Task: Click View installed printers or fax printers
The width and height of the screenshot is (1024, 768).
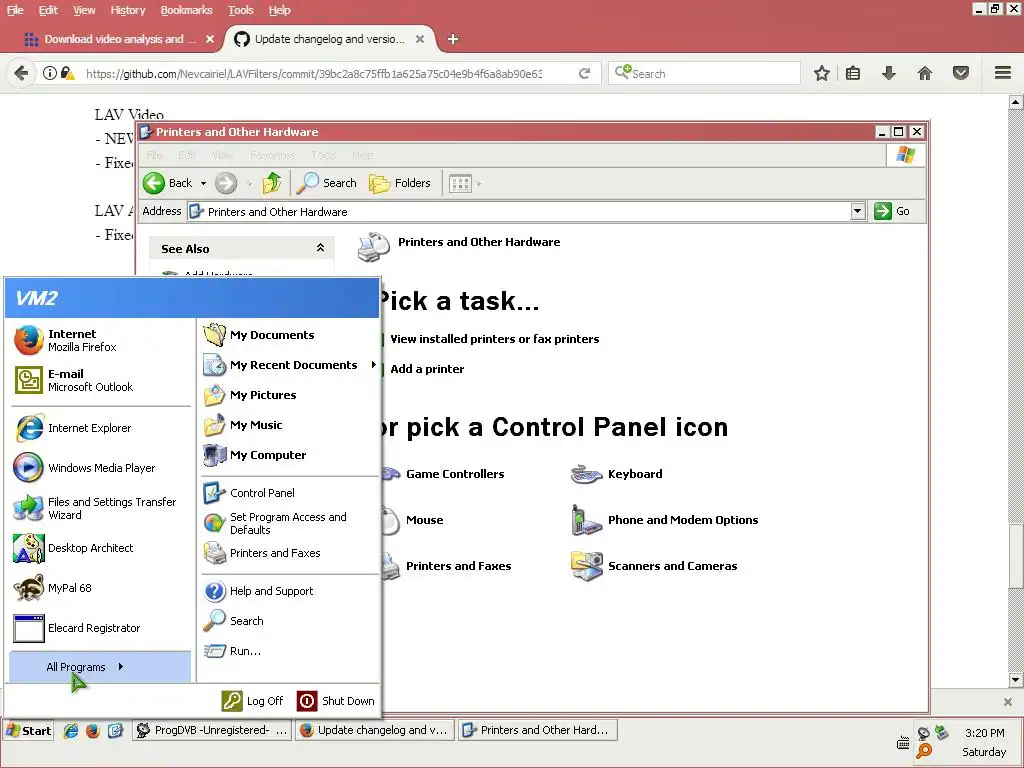Action: click(494, 339)
